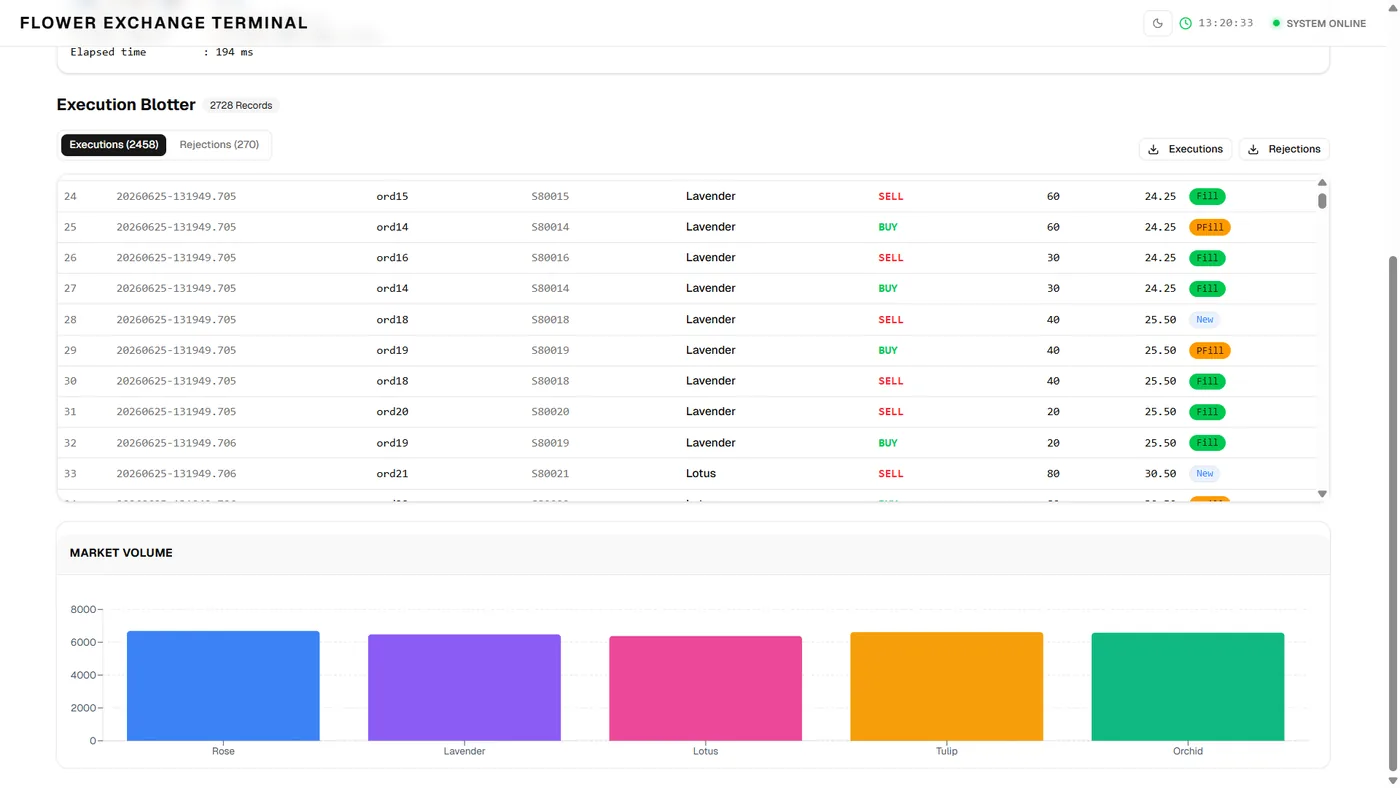Click the download icon in the Executions button
This screenshot has height=788, width=1400.
(x=1154, y=149)
